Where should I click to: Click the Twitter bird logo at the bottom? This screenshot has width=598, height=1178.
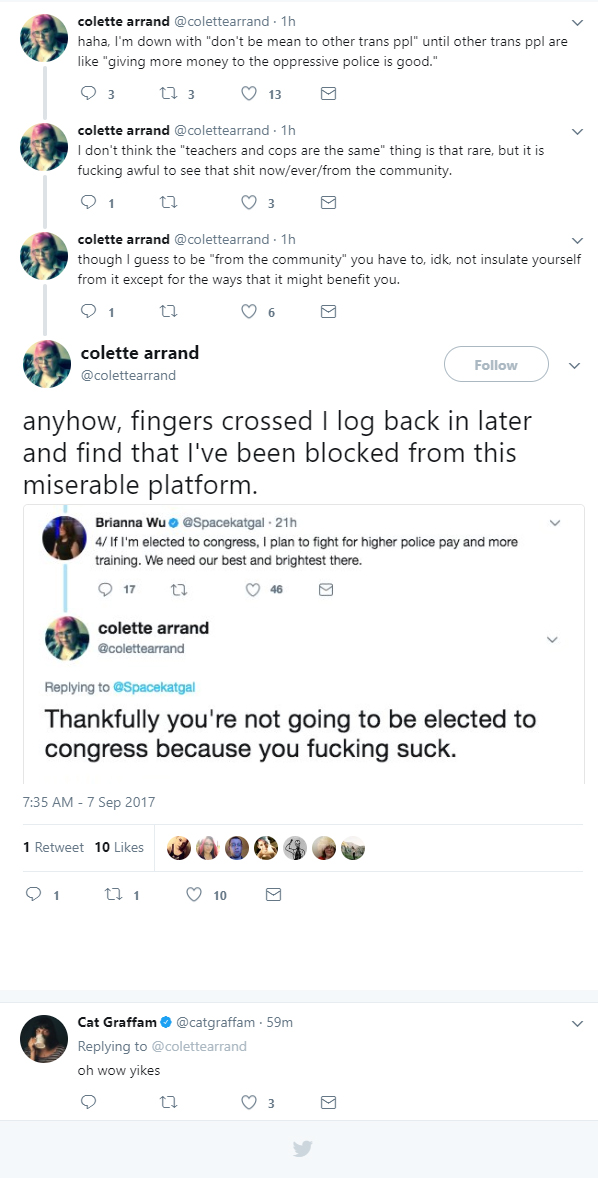coord(302,1149)
